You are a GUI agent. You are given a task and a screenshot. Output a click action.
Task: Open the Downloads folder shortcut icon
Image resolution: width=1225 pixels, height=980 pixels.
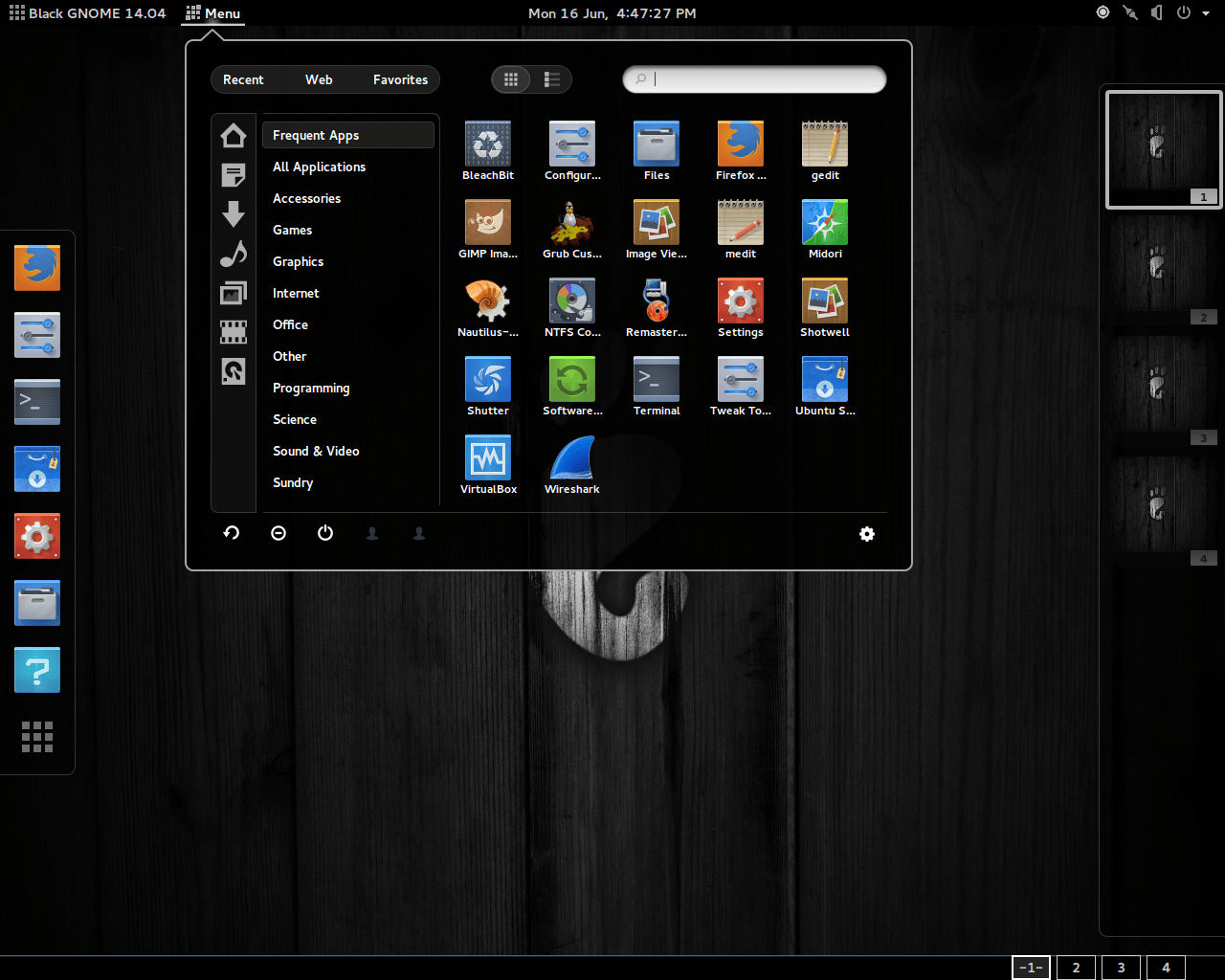coord(234,214)
